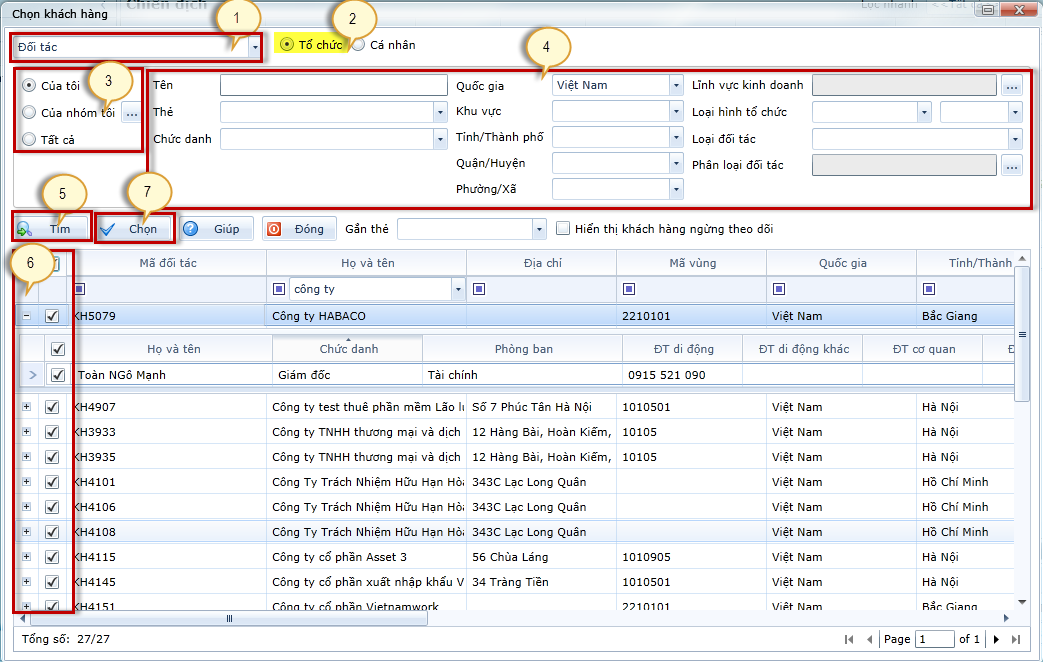This screenshot has width=1043, height=662.
Task: Enable Hiển thị khách hàng ngừng theo dõi
Action: [563, 229]
